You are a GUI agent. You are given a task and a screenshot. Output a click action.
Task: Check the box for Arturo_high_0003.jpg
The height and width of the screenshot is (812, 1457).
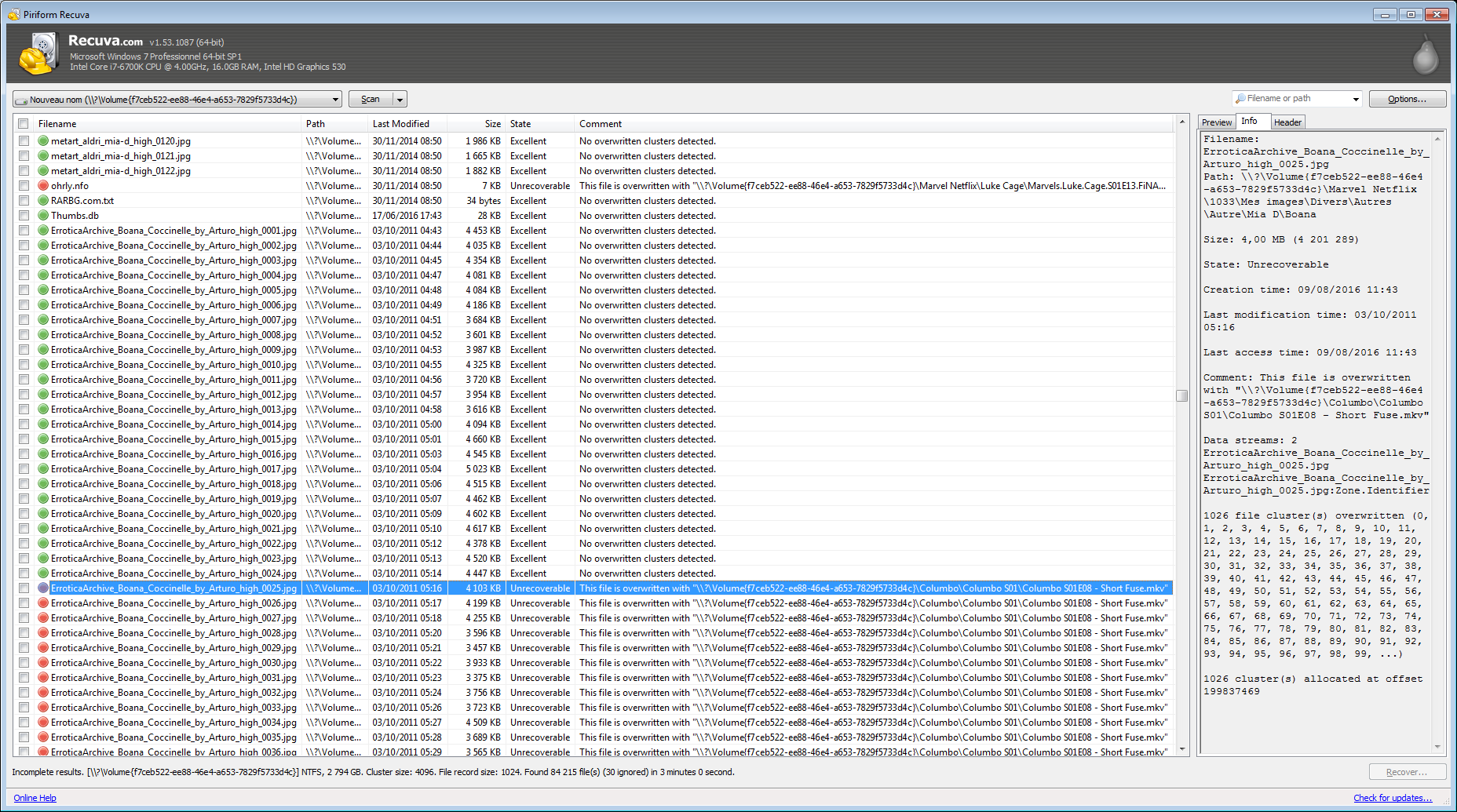(24, 260)
